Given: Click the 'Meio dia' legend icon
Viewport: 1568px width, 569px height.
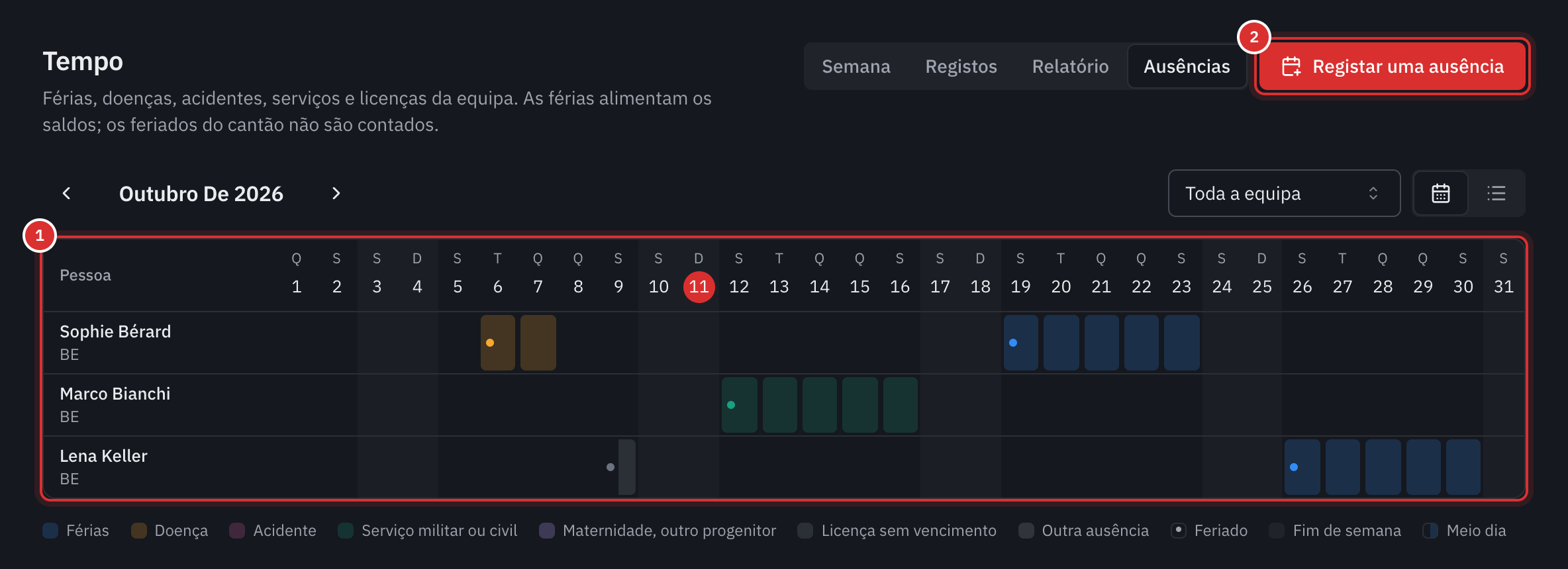Looking at the screenshot, I should tap(1430, 531).
